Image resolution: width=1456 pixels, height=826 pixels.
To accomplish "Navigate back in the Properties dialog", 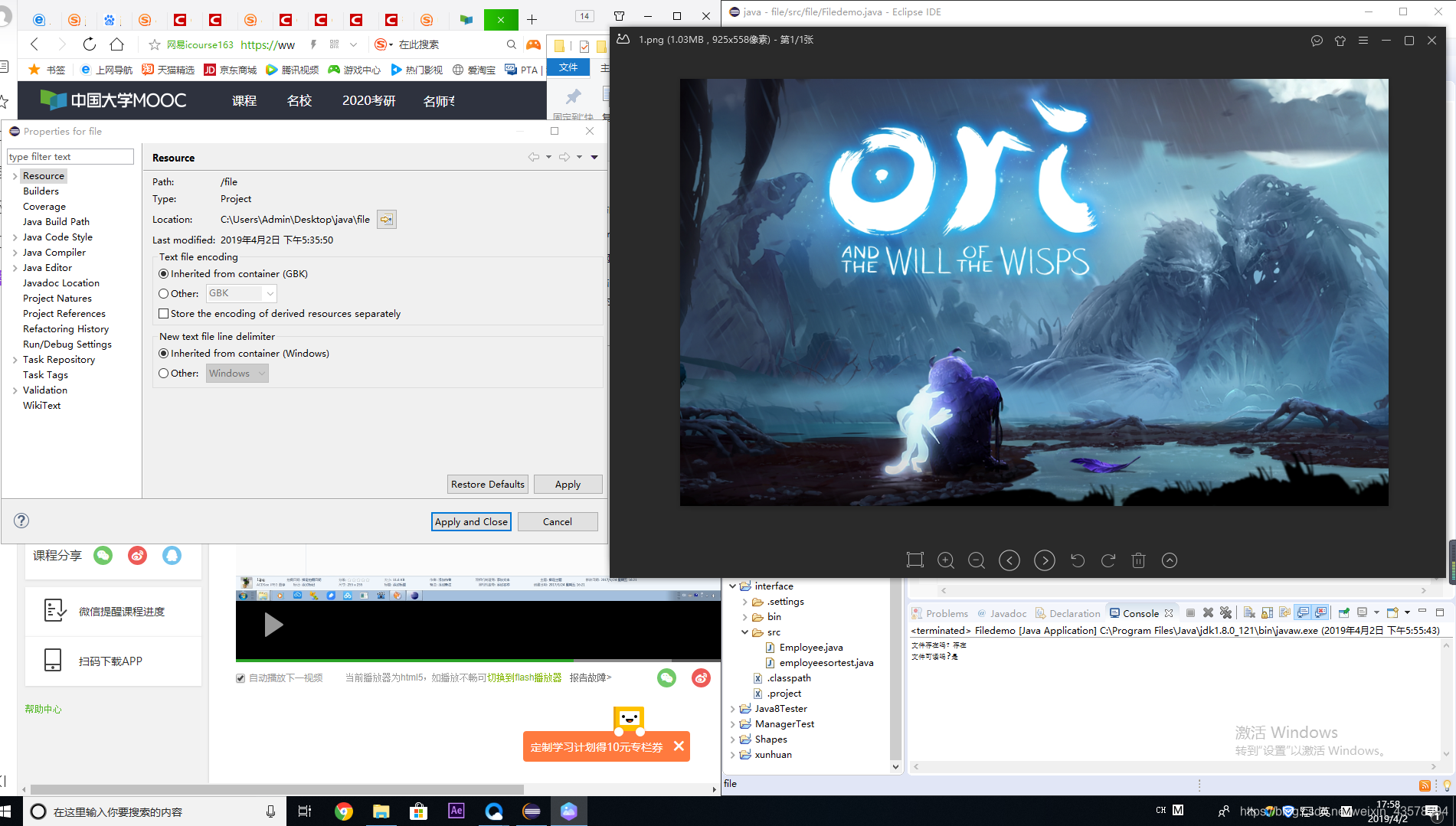I will (534, 157).
